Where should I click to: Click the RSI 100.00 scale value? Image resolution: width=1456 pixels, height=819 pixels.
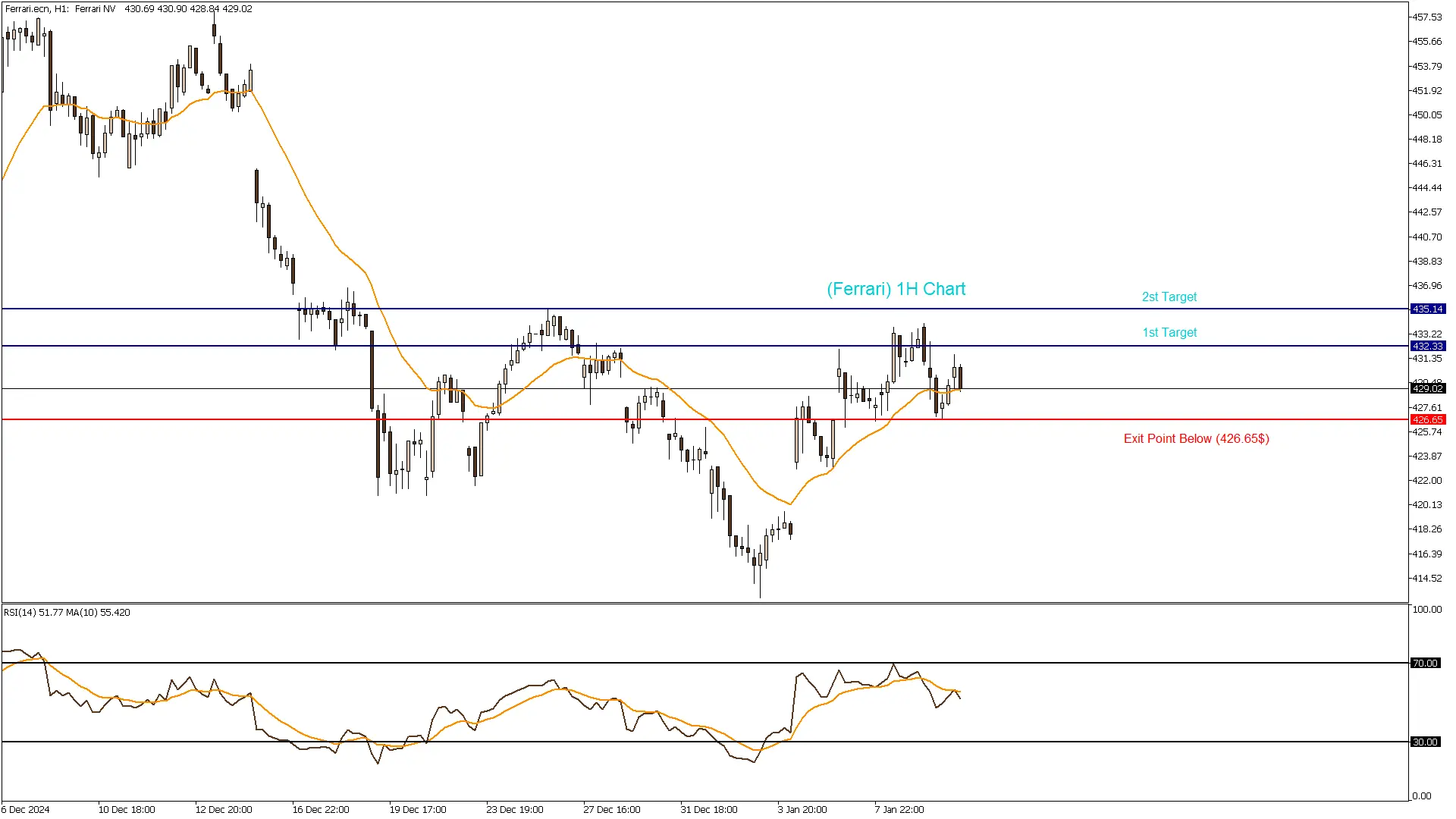1426,610
